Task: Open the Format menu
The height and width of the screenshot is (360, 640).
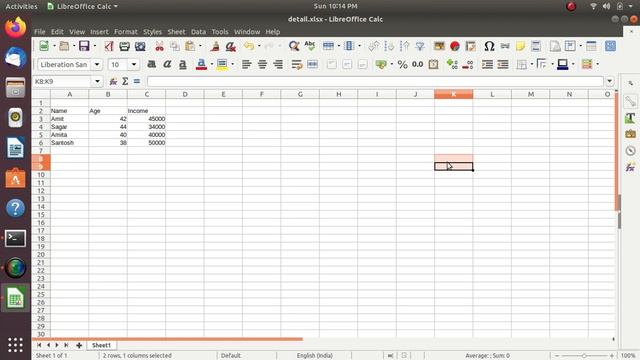Action: 126,31
